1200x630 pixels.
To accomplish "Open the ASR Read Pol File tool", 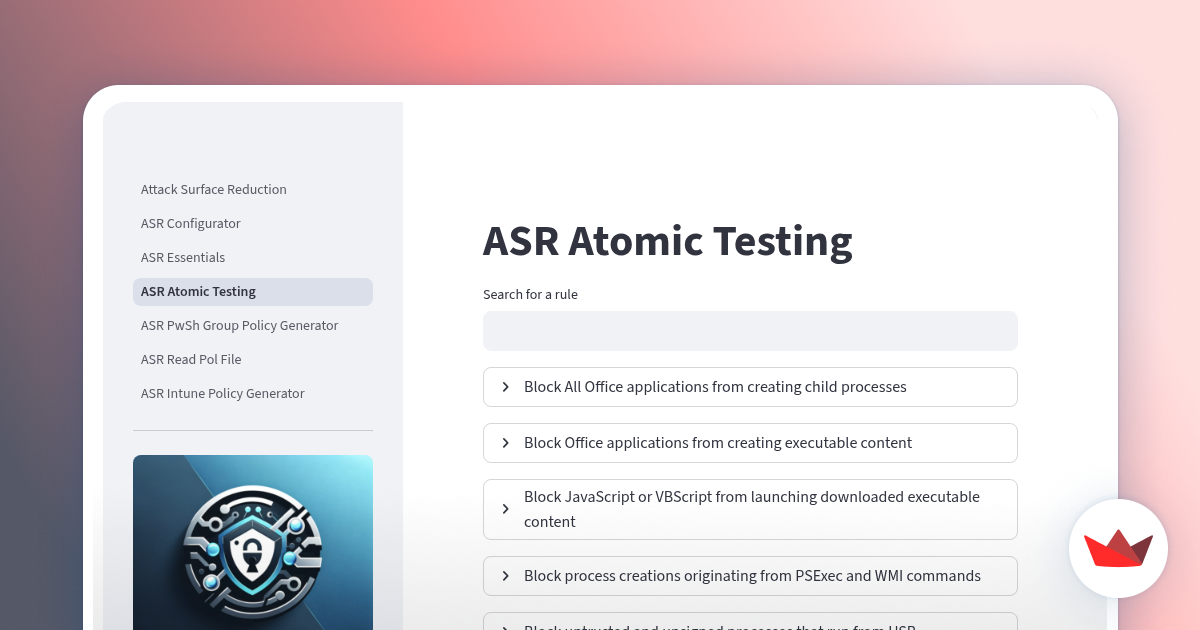I will click(191, 359).
